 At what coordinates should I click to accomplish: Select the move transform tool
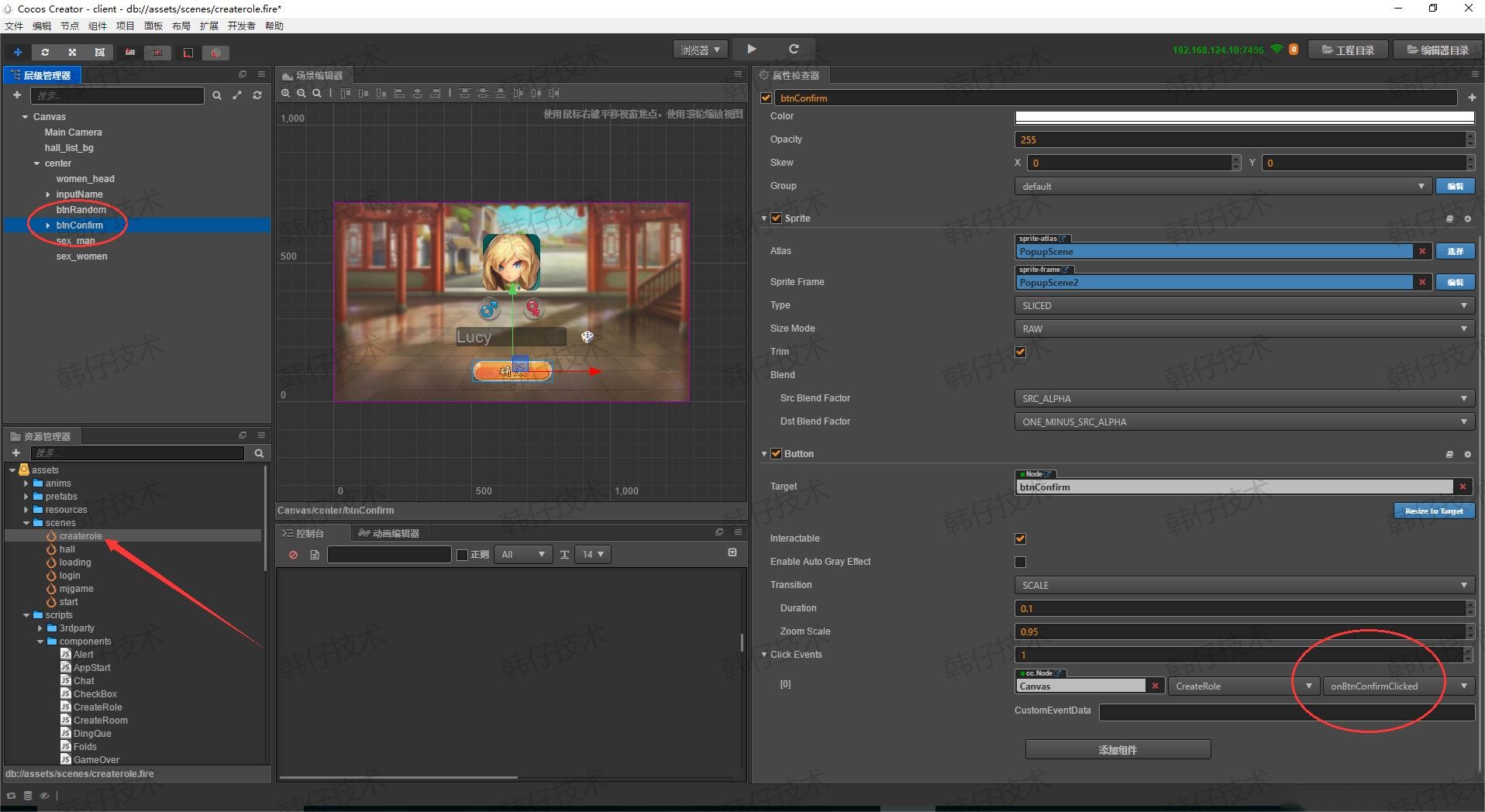coord(18,52)
